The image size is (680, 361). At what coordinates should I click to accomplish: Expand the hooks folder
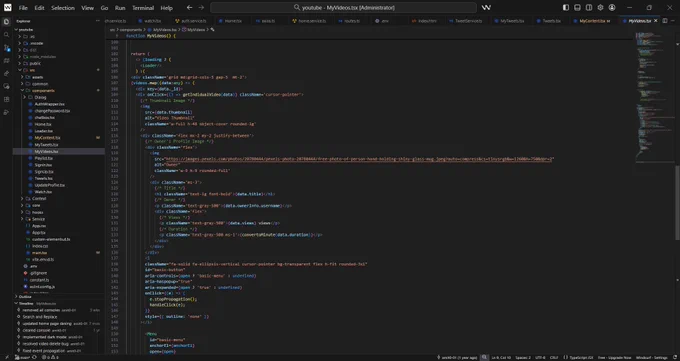pyautogui.click(x=59, y=212)
